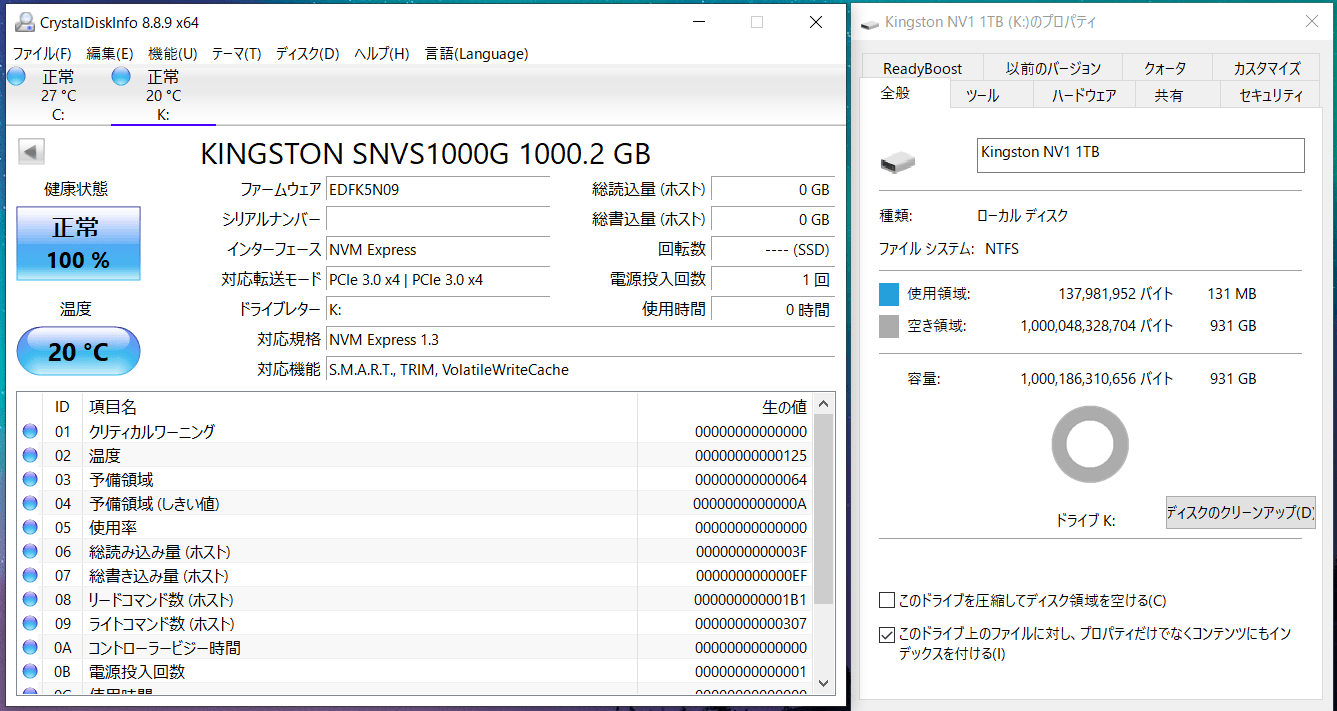Open the 言語(Language) menu

476,54
